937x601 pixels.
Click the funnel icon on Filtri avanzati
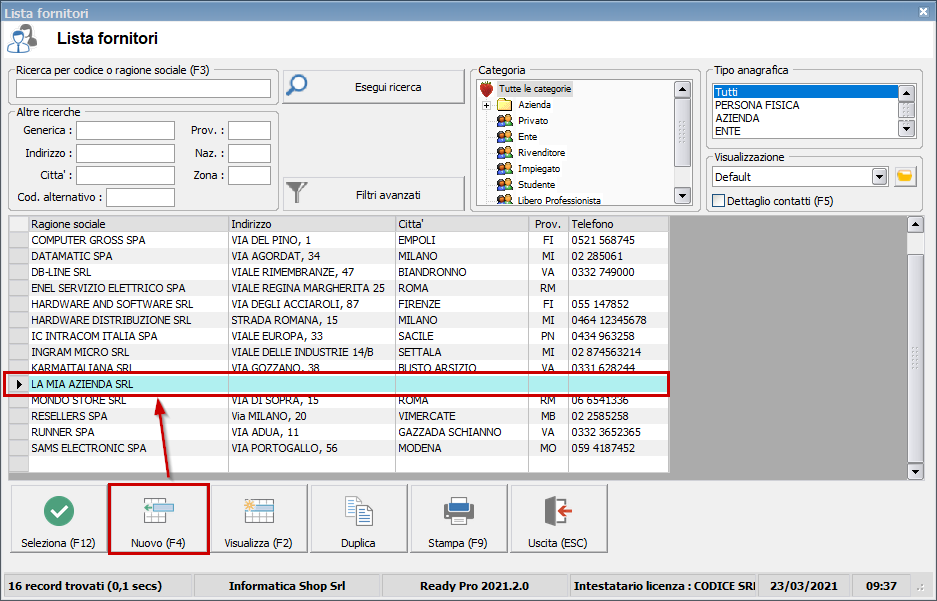296,193
